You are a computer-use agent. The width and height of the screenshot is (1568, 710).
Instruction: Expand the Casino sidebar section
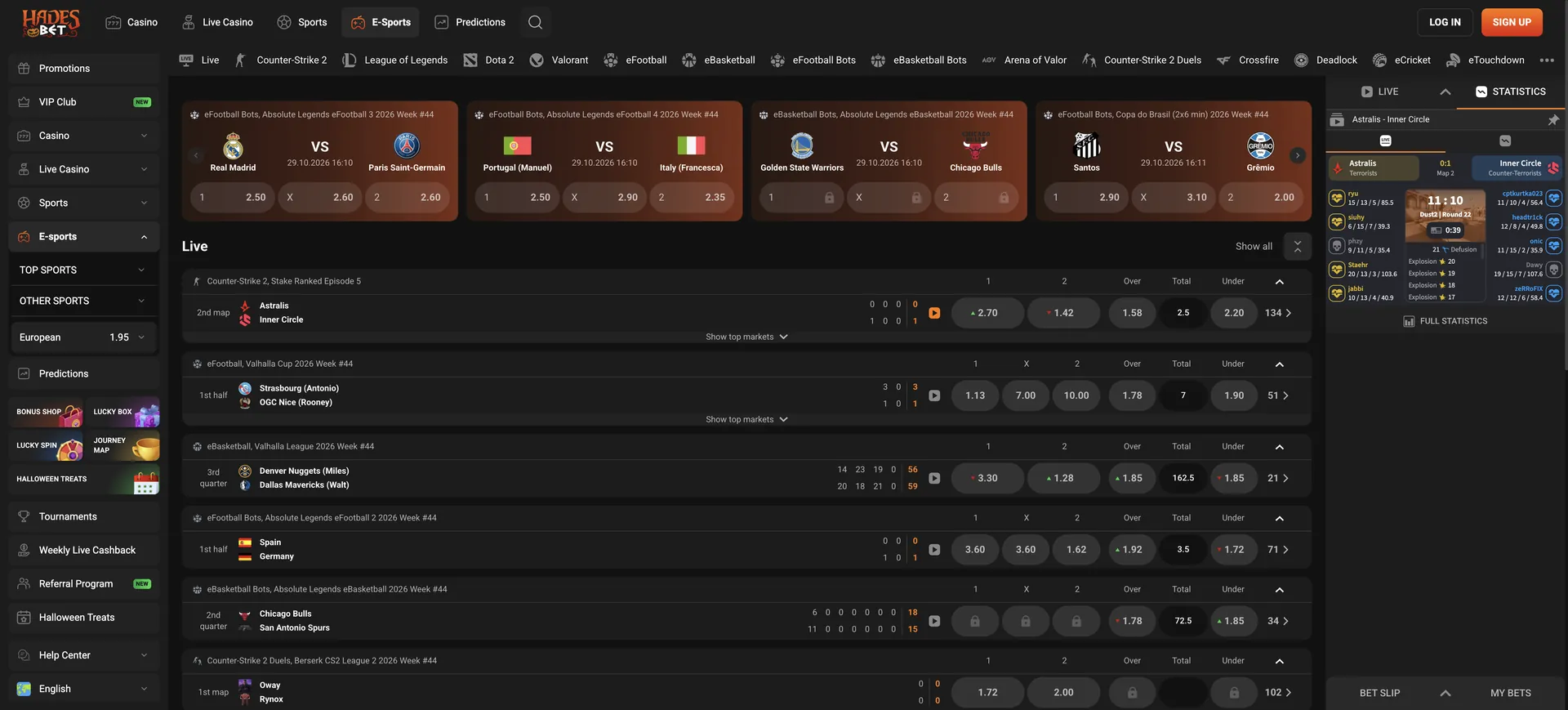pyautogui.click(x=84, y=136)
